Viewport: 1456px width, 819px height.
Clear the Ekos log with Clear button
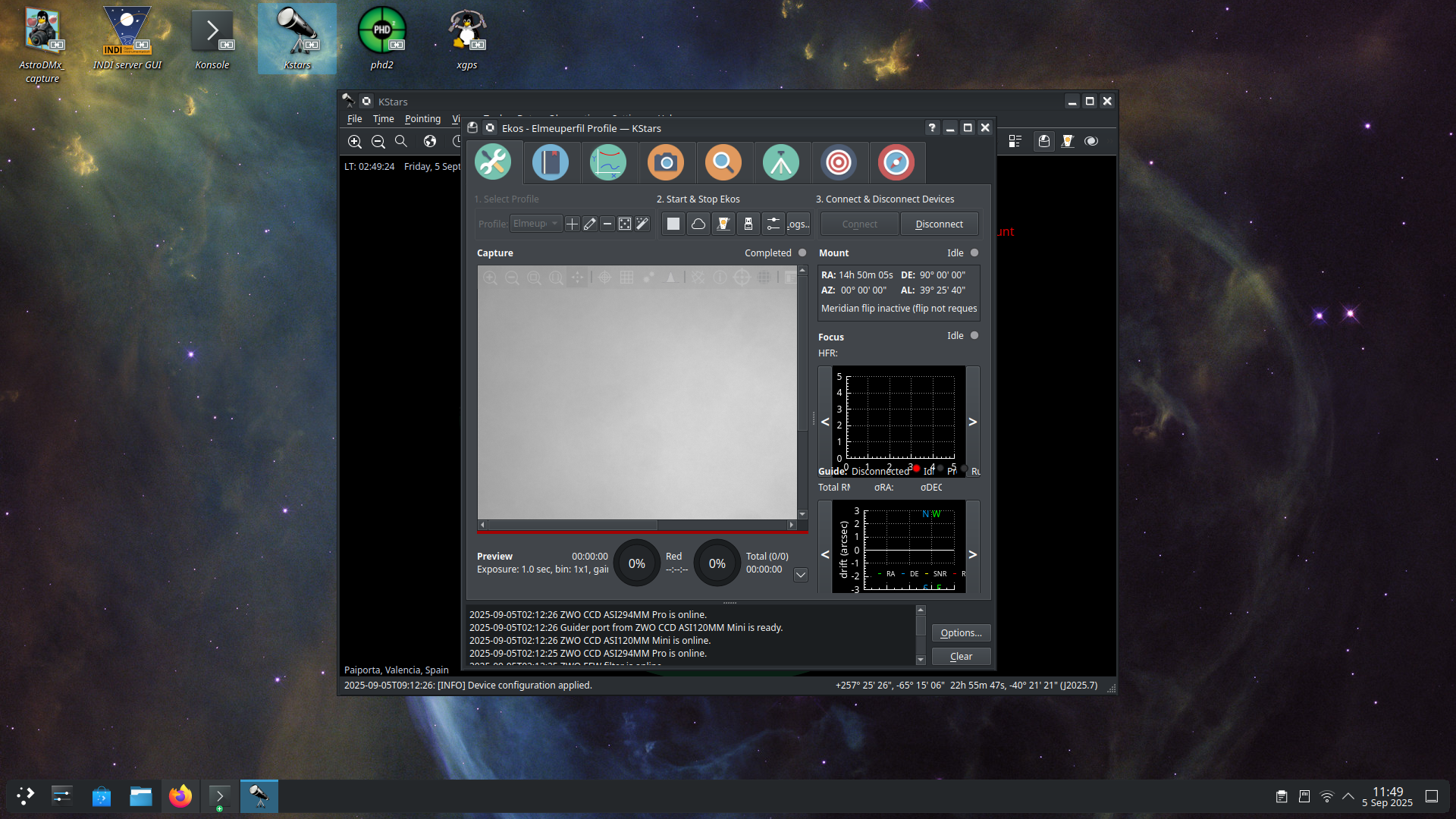[x=961, y=656]
